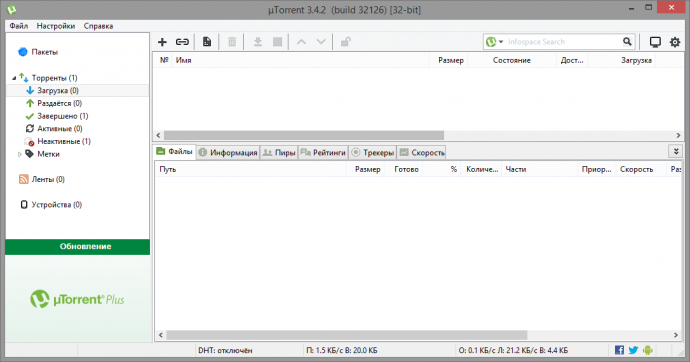Screen dimensions: 690x362
Task: Click the Twitter icon in status bar
Action: pyautogui.click(x=633, y=350)
